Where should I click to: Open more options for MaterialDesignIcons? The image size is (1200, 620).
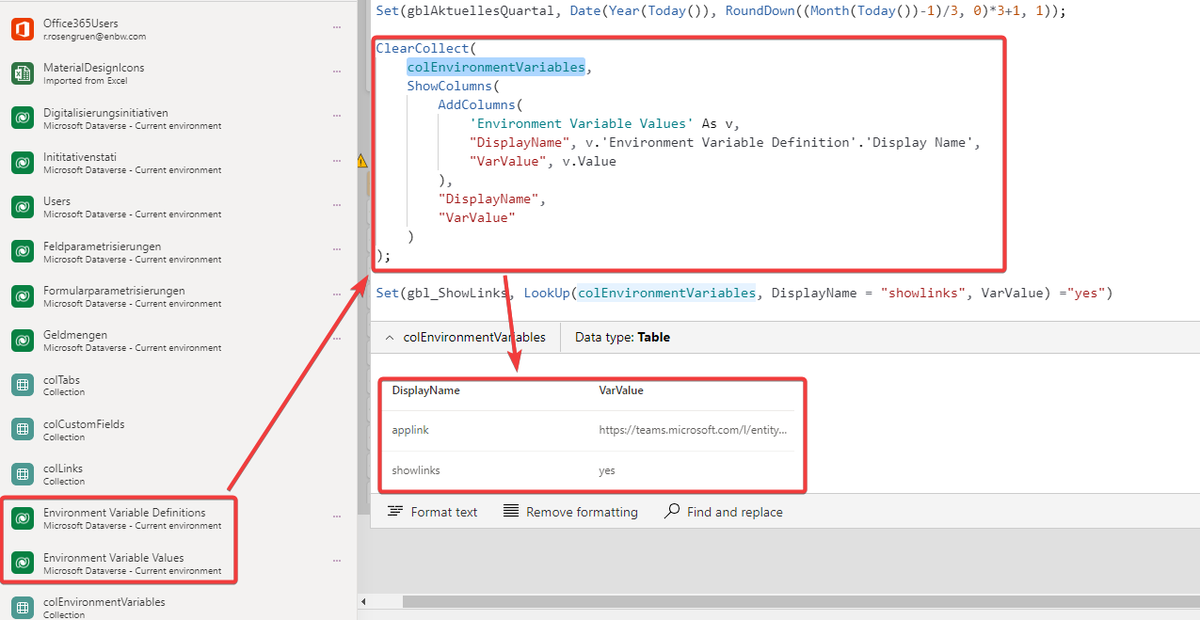(338, 74)
